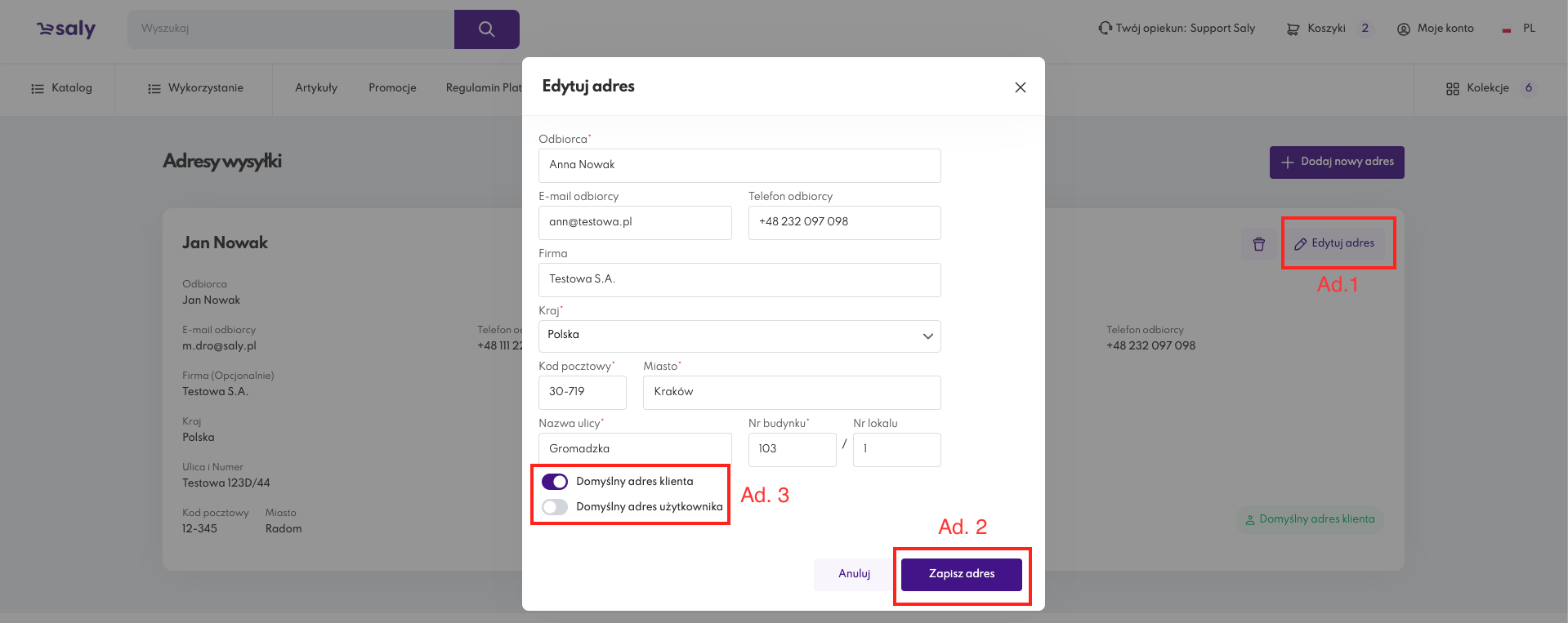Open the Promocje menu item
The image size is (1568, 623).
392,88
